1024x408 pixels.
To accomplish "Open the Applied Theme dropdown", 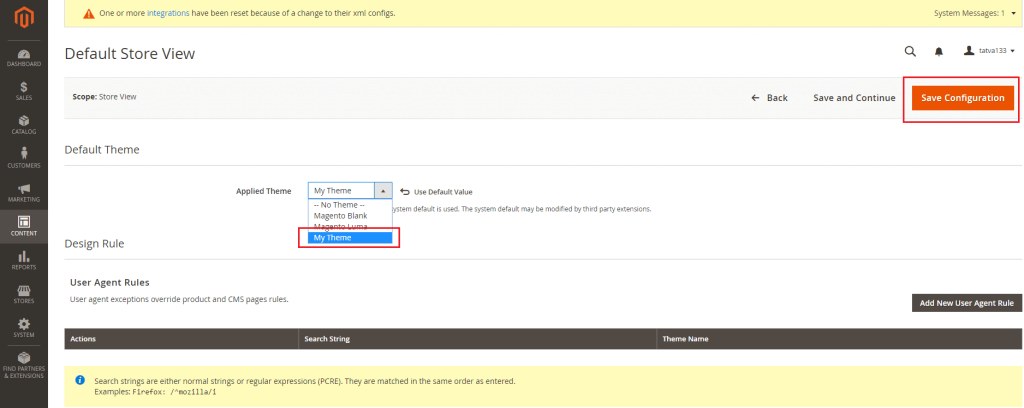I will 350,191.
